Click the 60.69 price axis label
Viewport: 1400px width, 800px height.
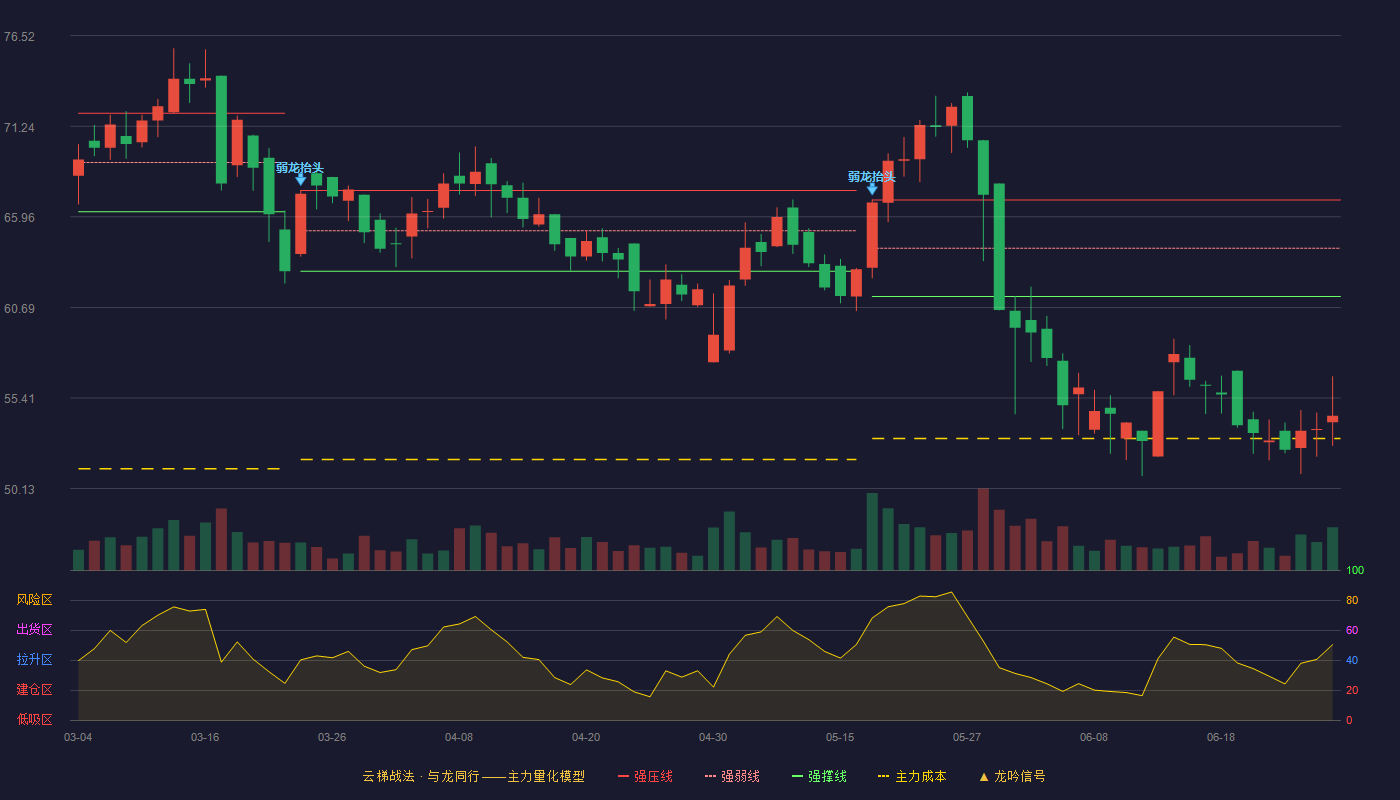coord(19,309)
